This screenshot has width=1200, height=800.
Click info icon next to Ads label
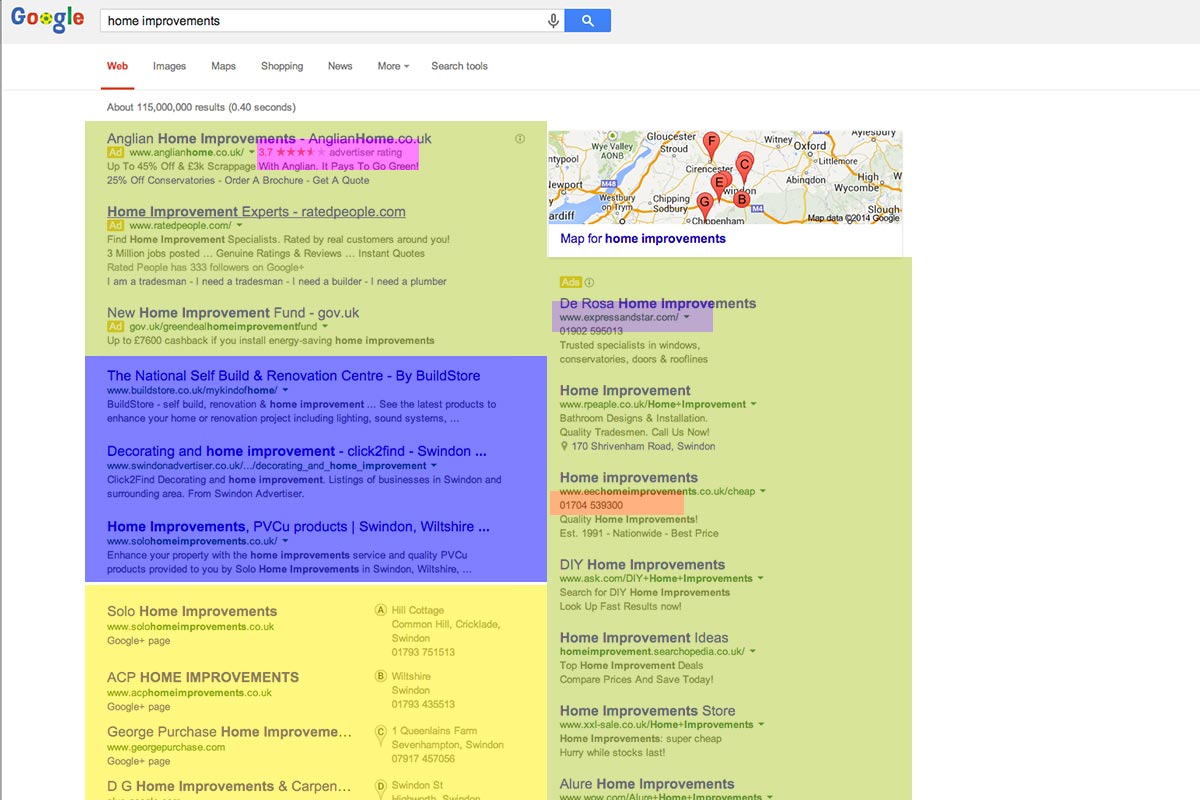pos(589,283)
